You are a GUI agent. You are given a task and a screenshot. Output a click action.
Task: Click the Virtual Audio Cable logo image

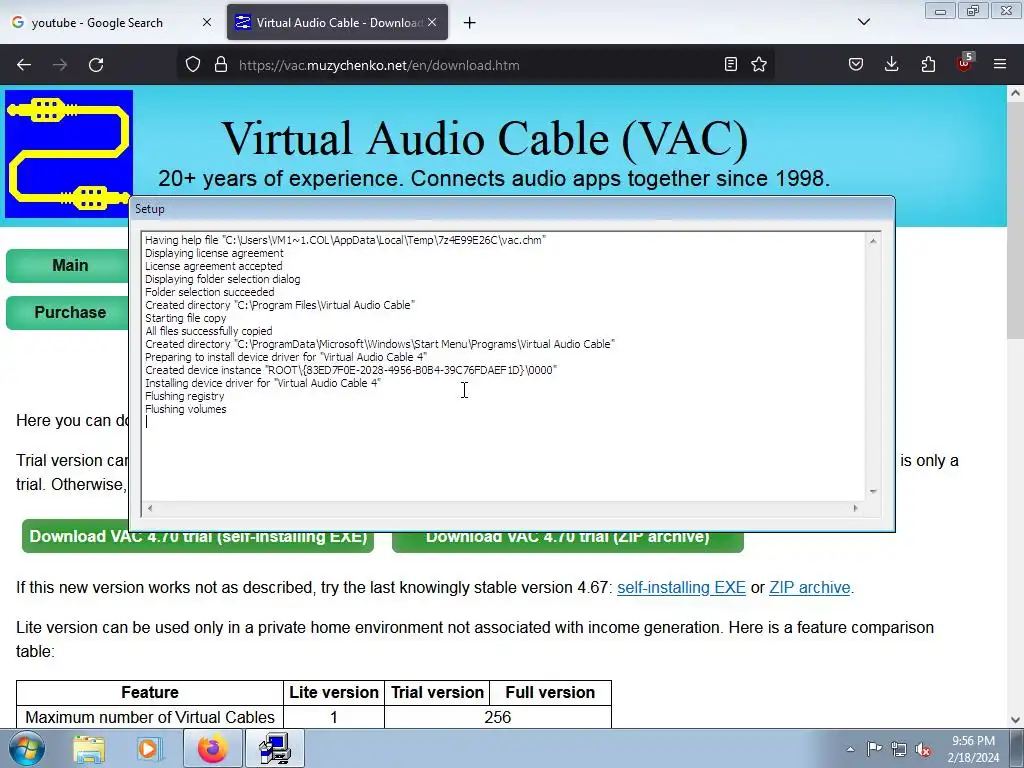click(x=69, y=153)
